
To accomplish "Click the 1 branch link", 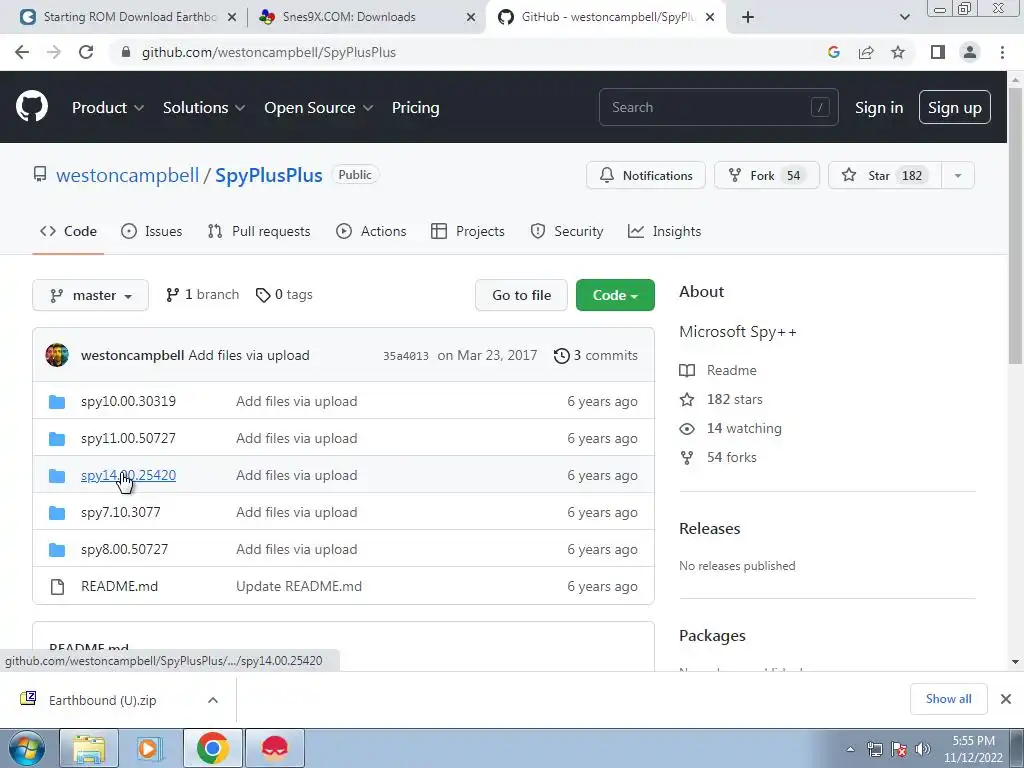I will pyautogui.click(x=202, y=295).
